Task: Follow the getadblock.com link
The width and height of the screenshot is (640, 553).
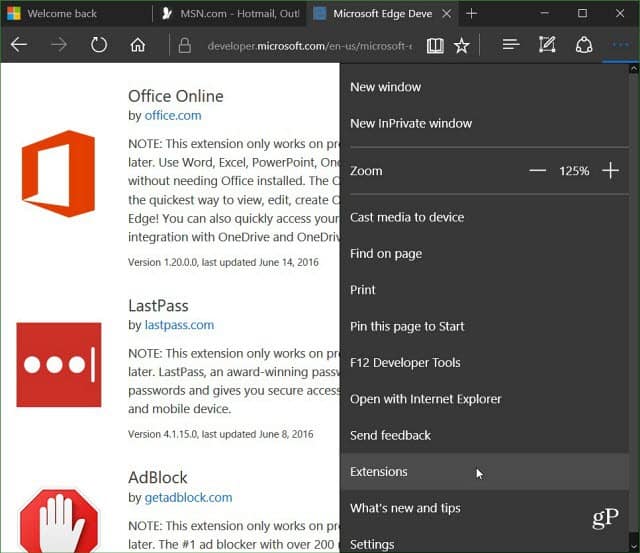Action: click(x=188, y=497)
